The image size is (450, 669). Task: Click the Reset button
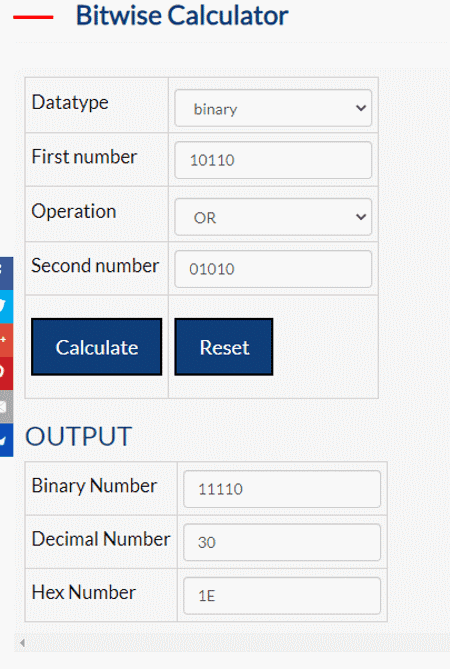coord(224,347)
